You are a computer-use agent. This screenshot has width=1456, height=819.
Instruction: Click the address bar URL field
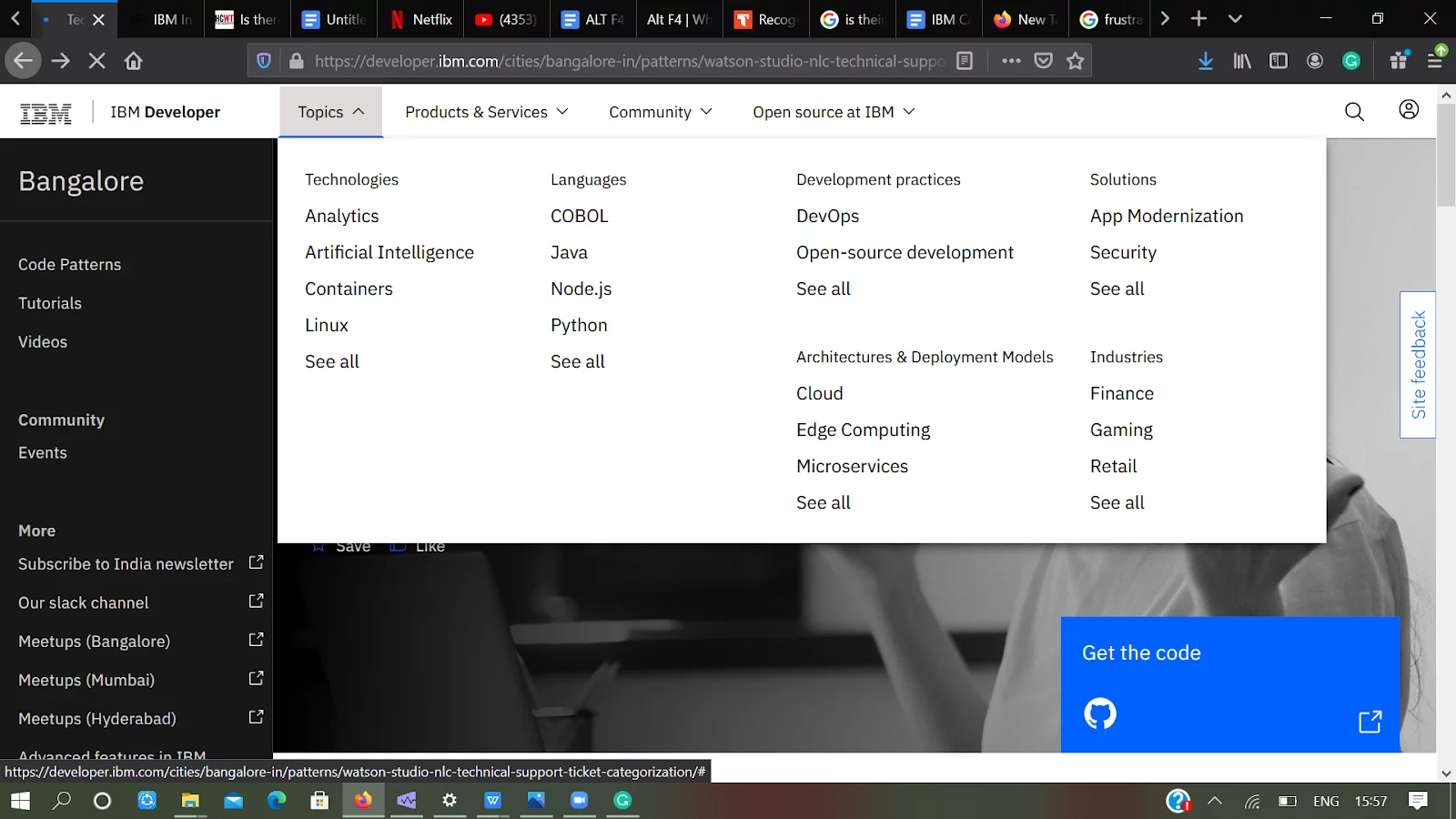coord(628,61)
